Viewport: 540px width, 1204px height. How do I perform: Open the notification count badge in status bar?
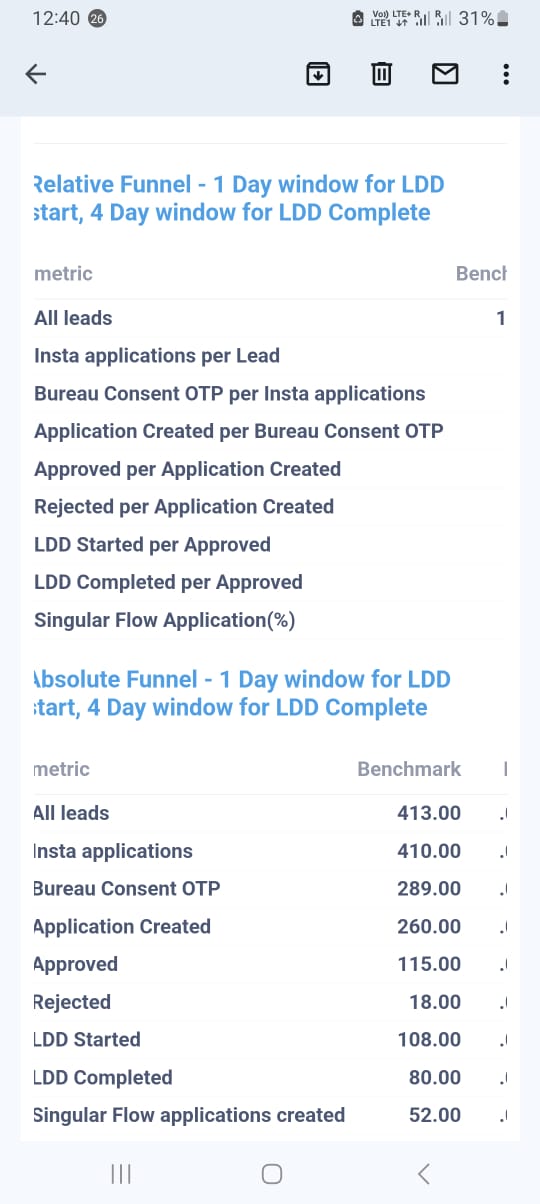click(x=98, y=19)
